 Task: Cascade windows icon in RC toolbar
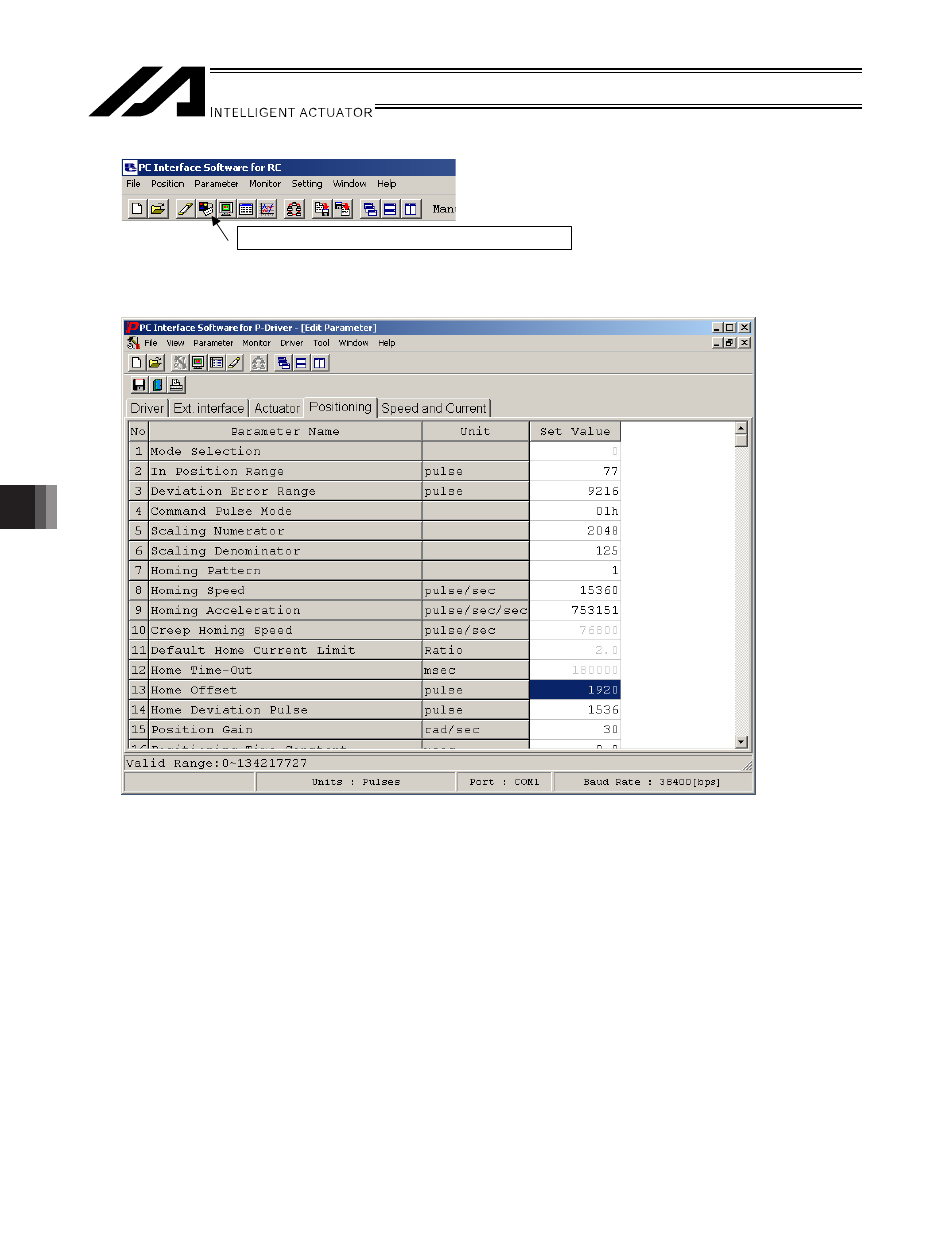tap(370, 209)
